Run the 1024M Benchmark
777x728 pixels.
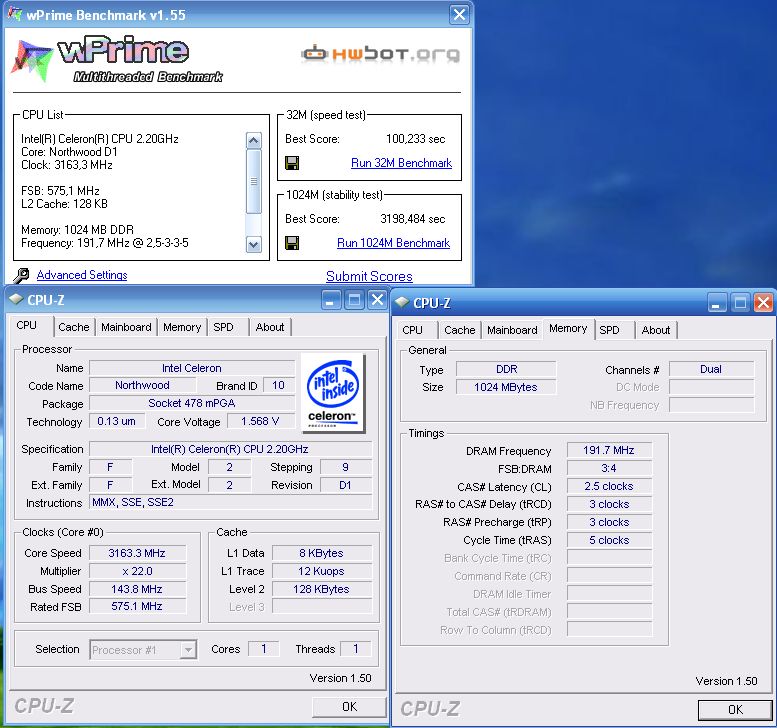(x=393, y=243)
